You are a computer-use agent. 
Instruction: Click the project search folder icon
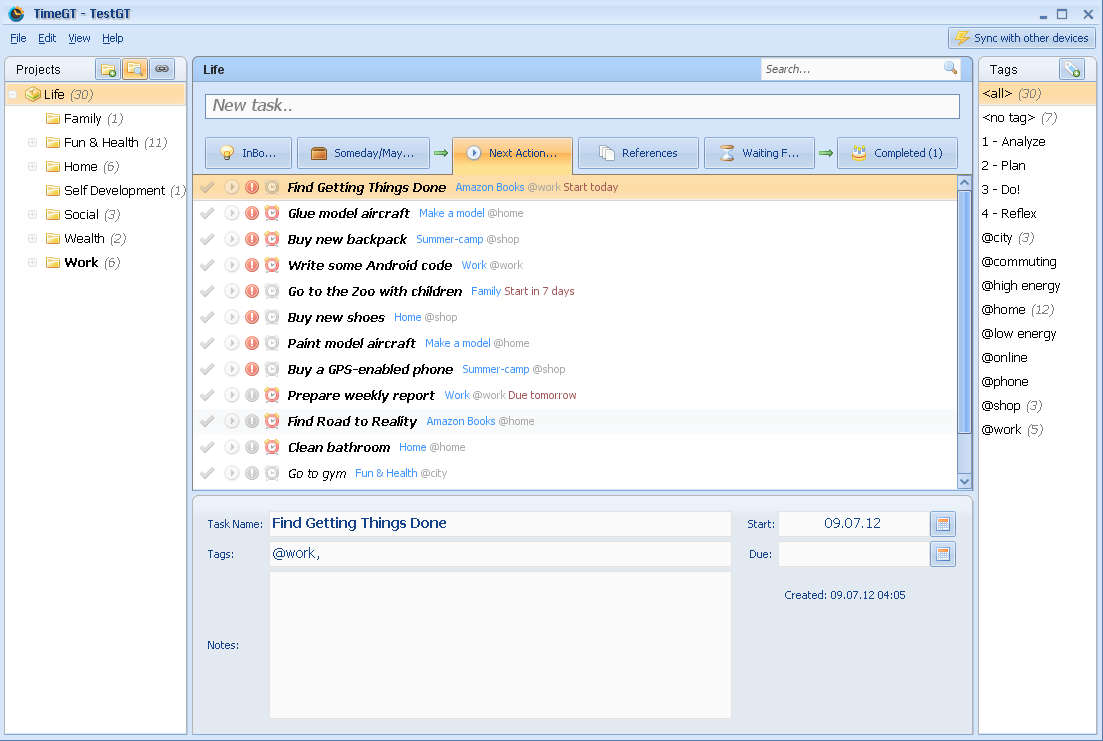click(x=134, y=69)
